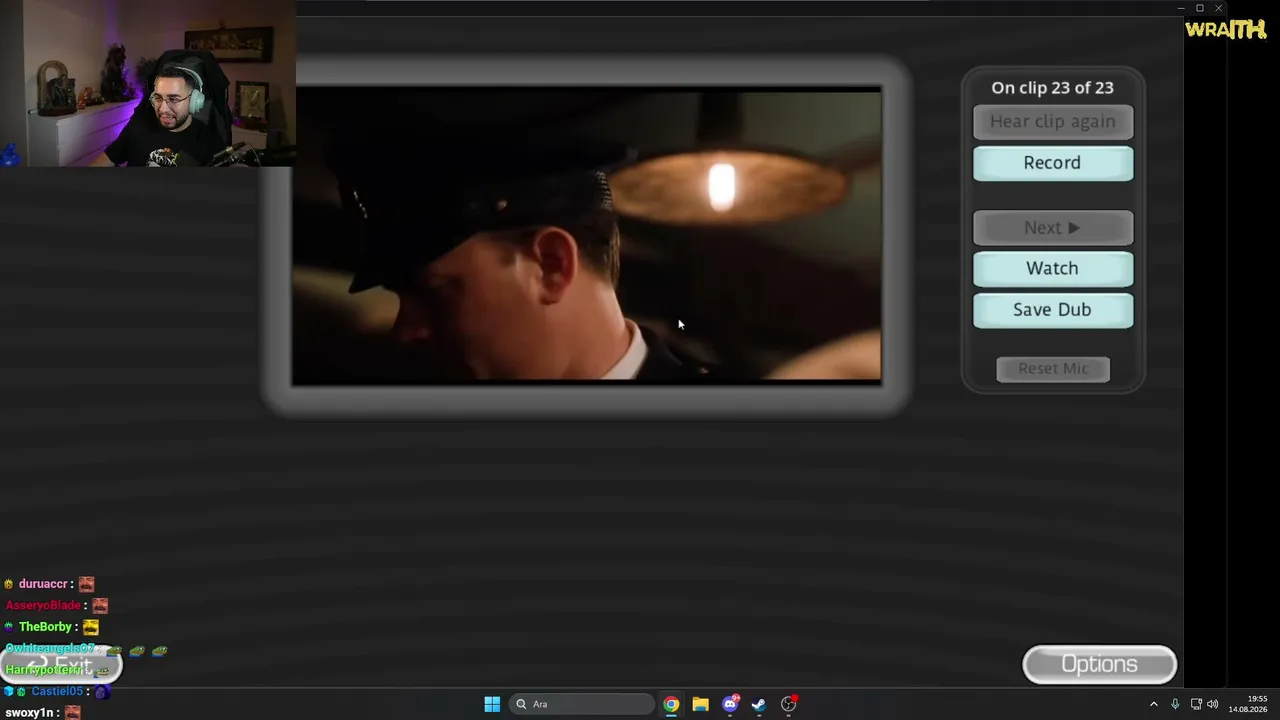The width and height of the screenshot is (1280, 720).
Task: Click the emote in duruaccr's chat message
Action: coord(86,584)
